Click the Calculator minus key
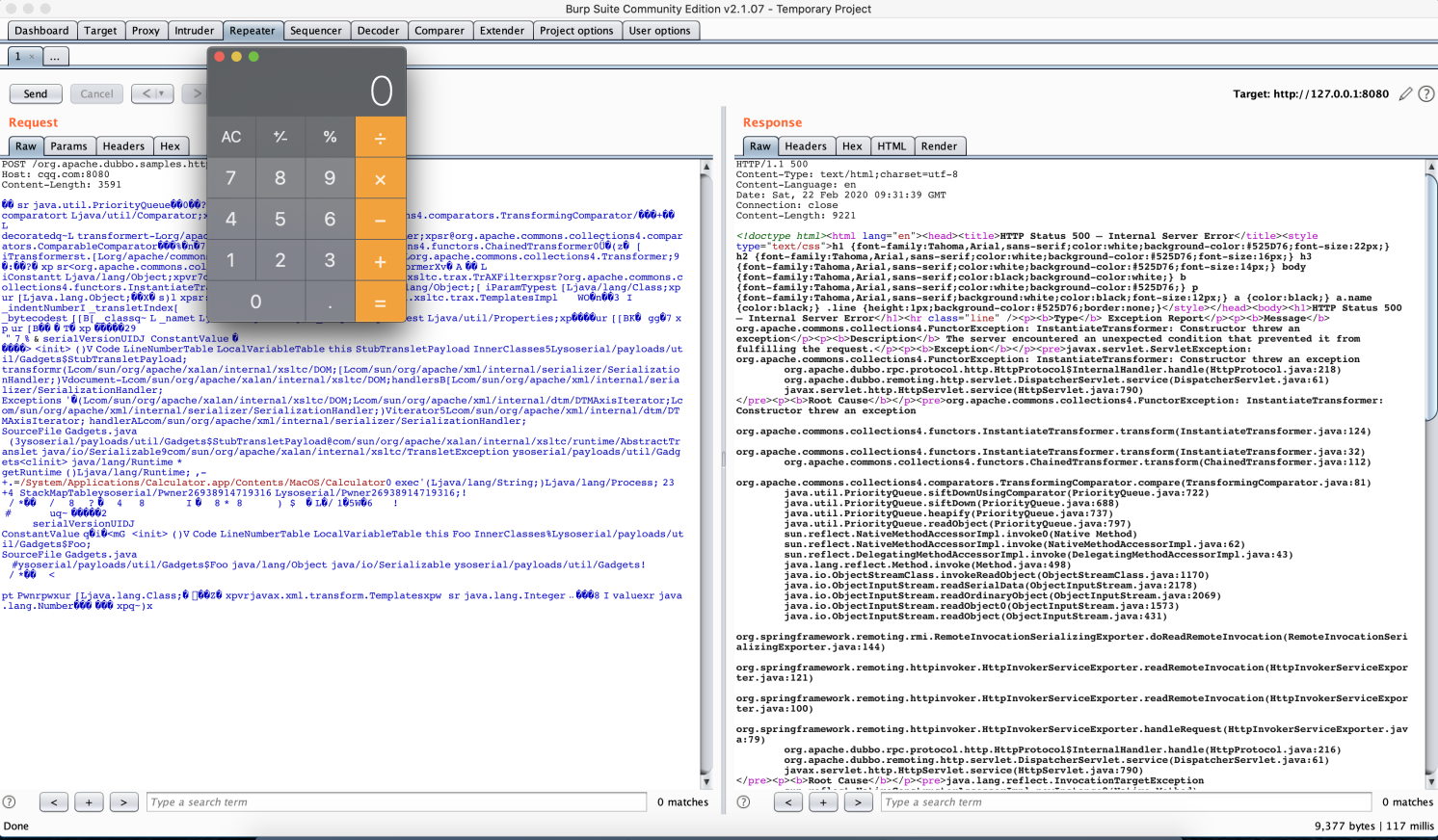Viewport: 1438px width, 840px height. pyautogui.click(x=381, y=220)
